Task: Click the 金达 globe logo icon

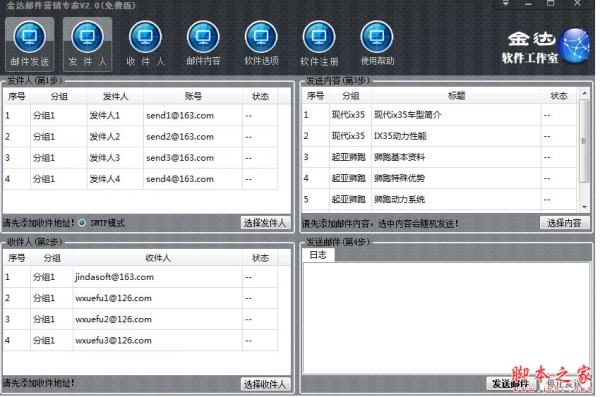Action: point(574,45)
